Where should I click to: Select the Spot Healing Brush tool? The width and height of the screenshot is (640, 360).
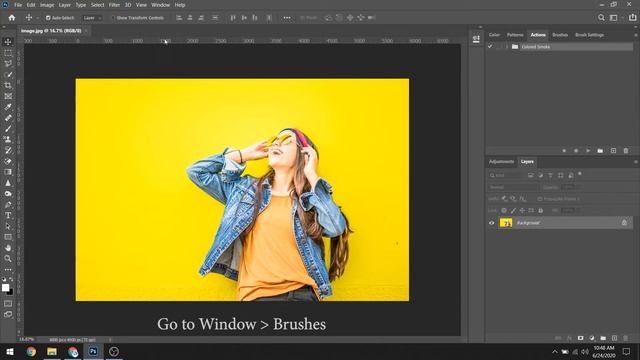pyautogui.click(x=8, y=118)
